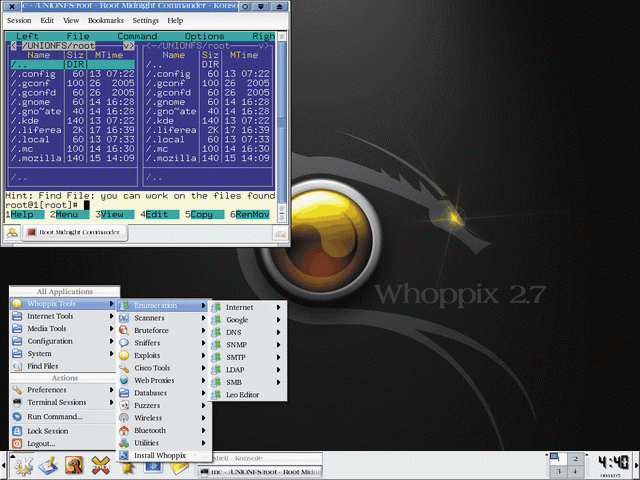Select the Whoppix Tools menu entry
Image resolution: width=640 pixels, height=480 pixels.
point(62,304)
